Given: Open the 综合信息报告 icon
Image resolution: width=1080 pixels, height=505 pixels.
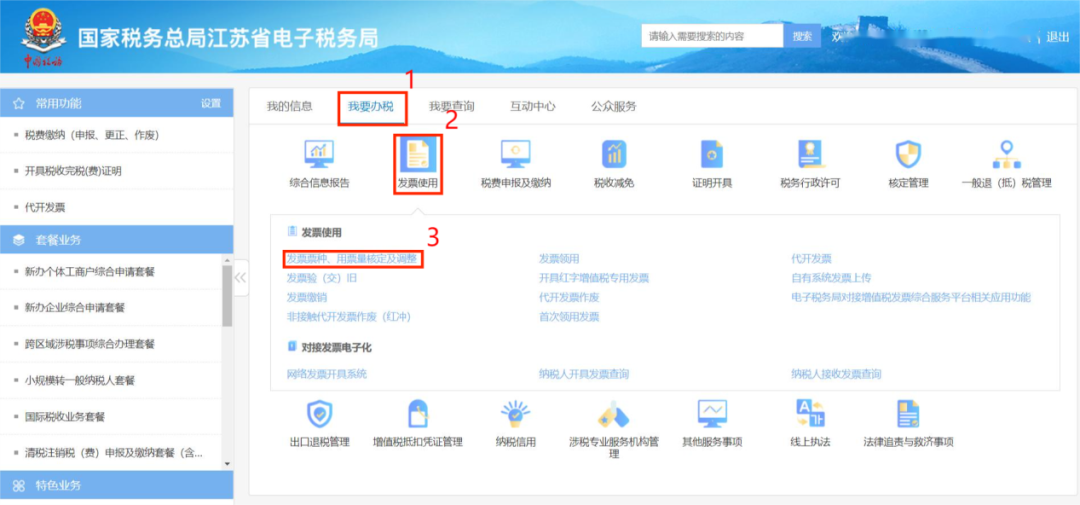Looking at the screenshot, I should (319, 154).
